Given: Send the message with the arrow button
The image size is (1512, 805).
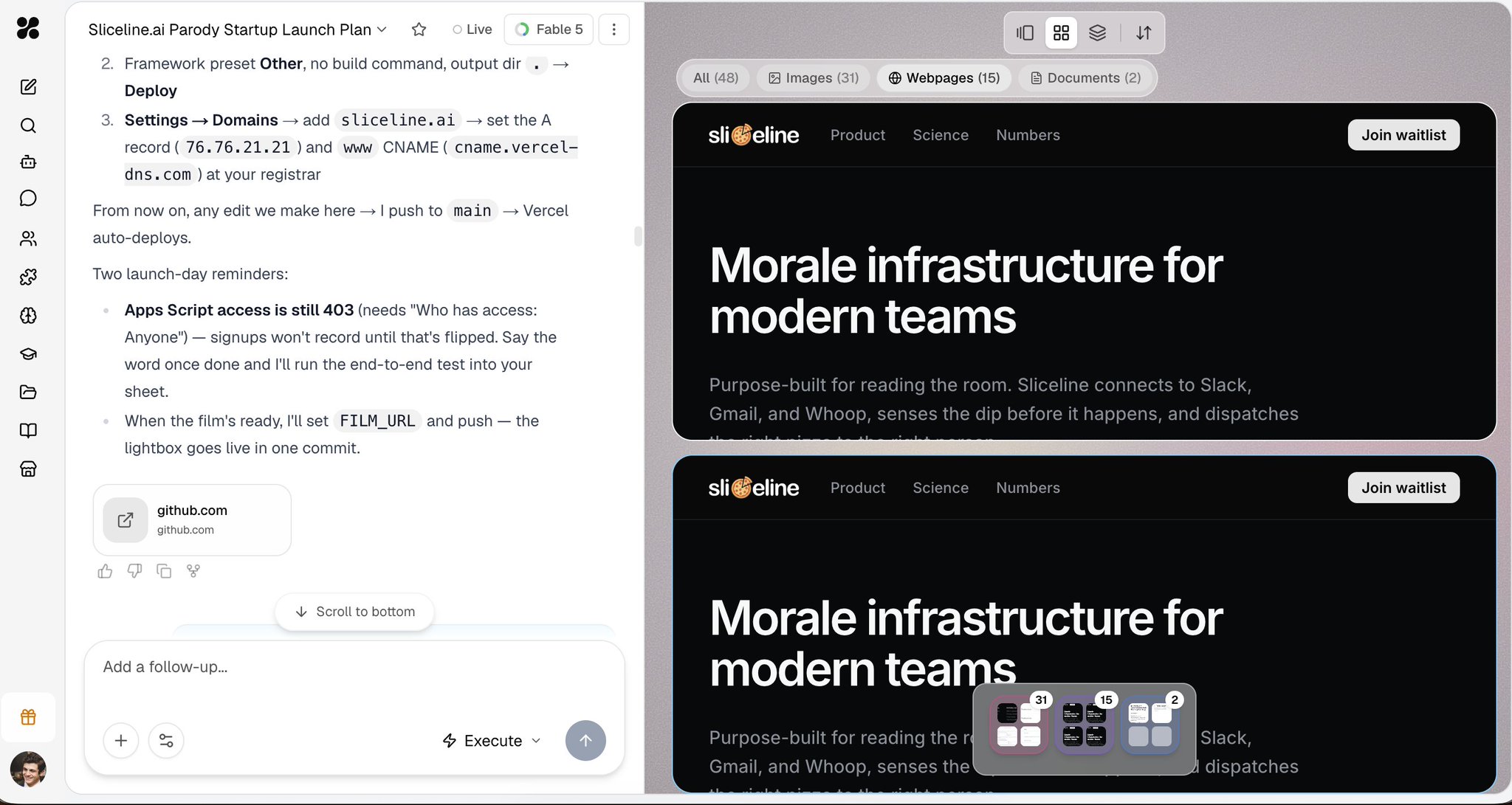Looking at the screenshot, I should point(585,740).
